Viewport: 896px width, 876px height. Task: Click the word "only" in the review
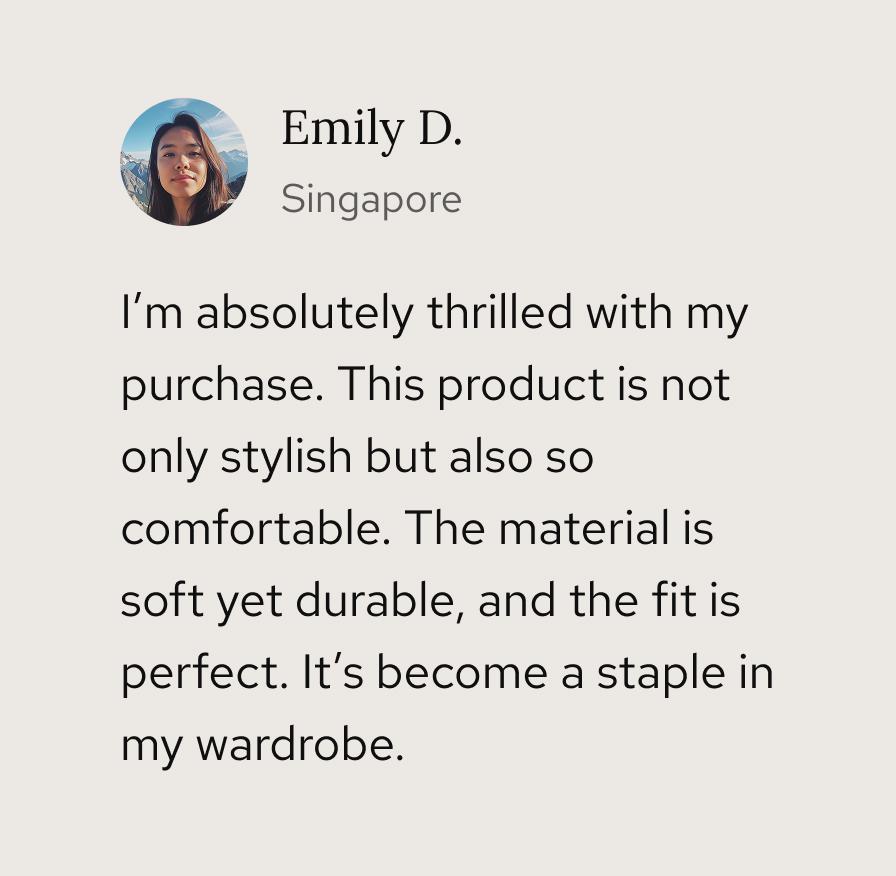(x=165, y=458)
